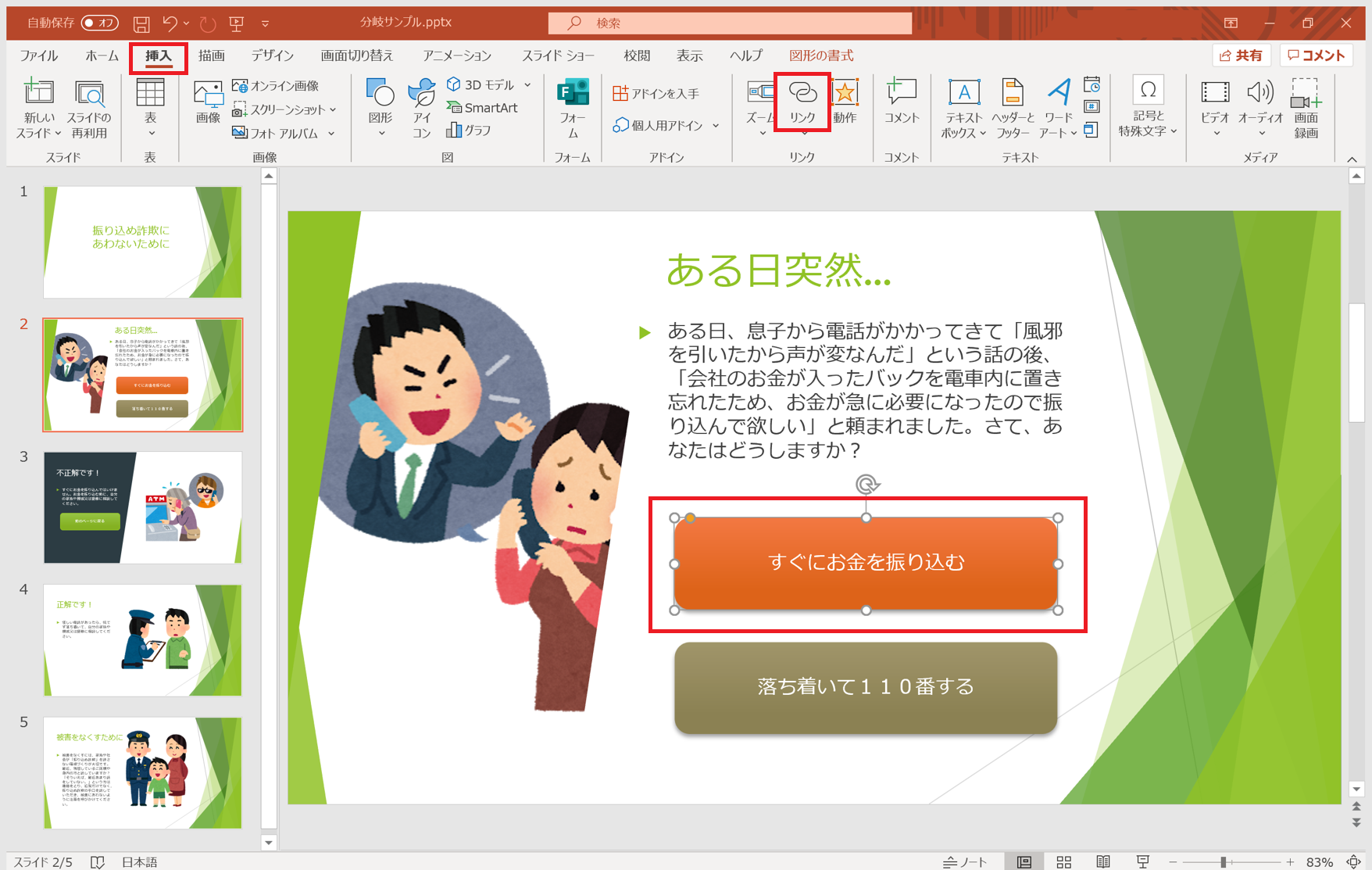Open the 個人用アドイン dropdown
Image resolution: width=1372 pixels, height=870 pixels.
[716, 125]
